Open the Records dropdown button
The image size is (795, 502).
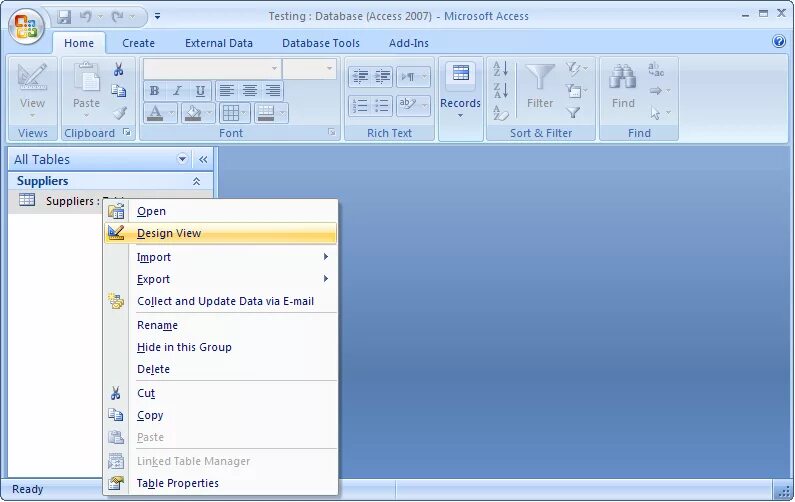click(x=460, y=91)
